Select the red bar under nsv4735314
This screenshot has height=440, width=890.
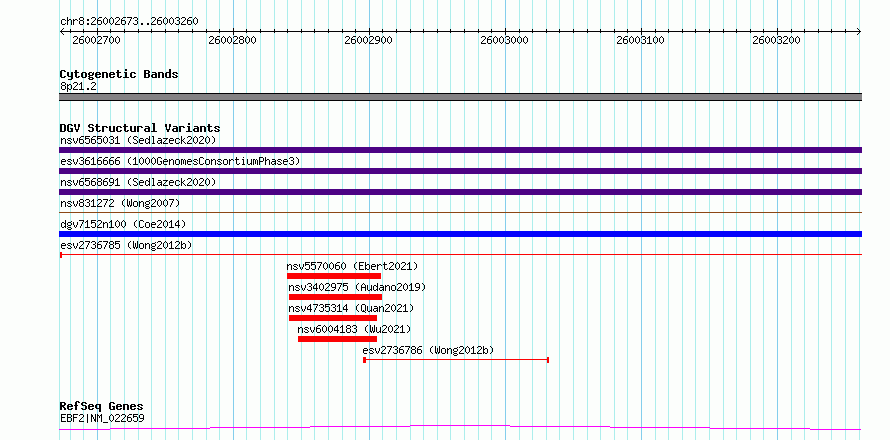[333, 318]
